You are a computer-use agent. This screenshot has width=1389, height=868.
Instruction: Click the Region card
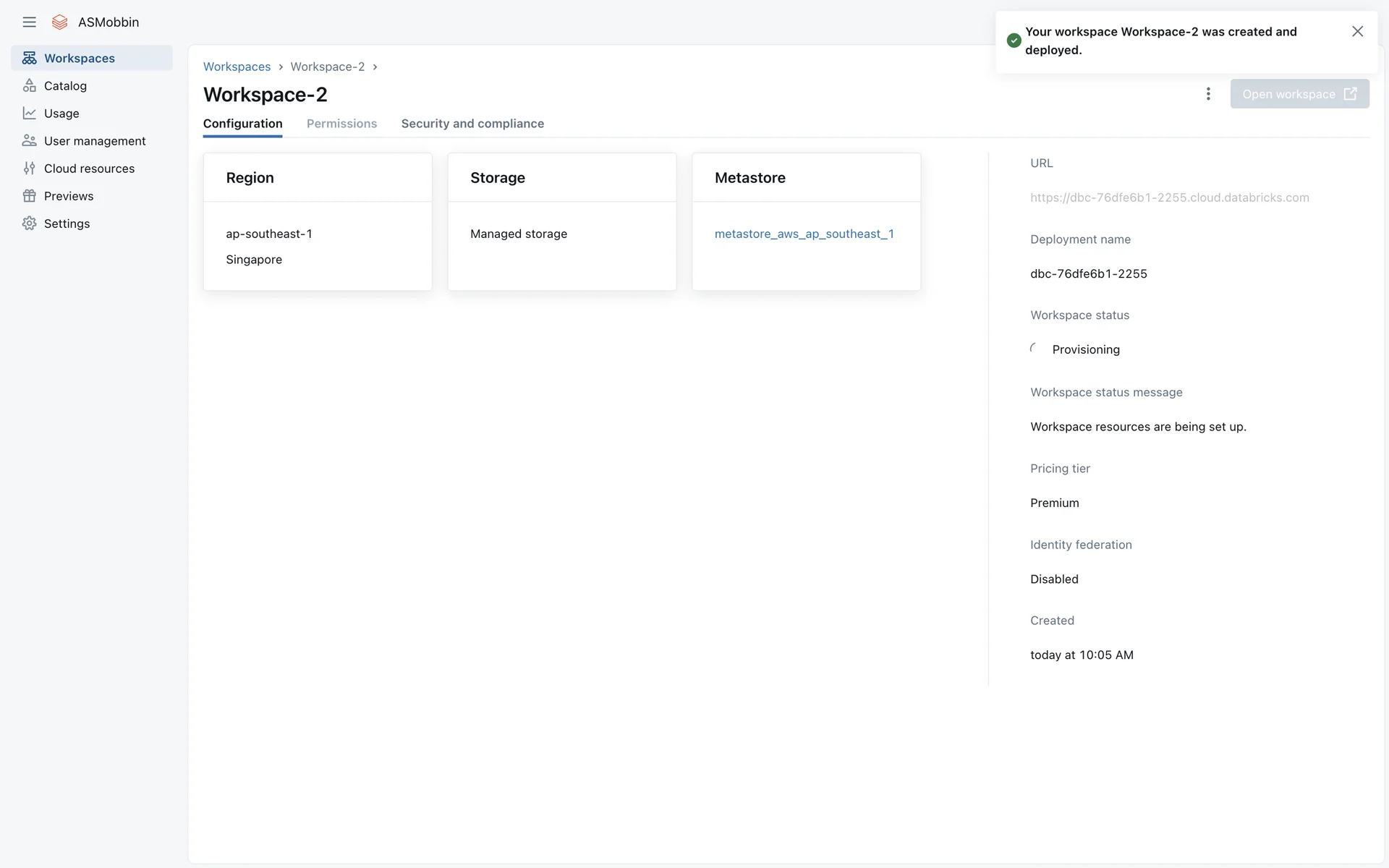(318, 221)
